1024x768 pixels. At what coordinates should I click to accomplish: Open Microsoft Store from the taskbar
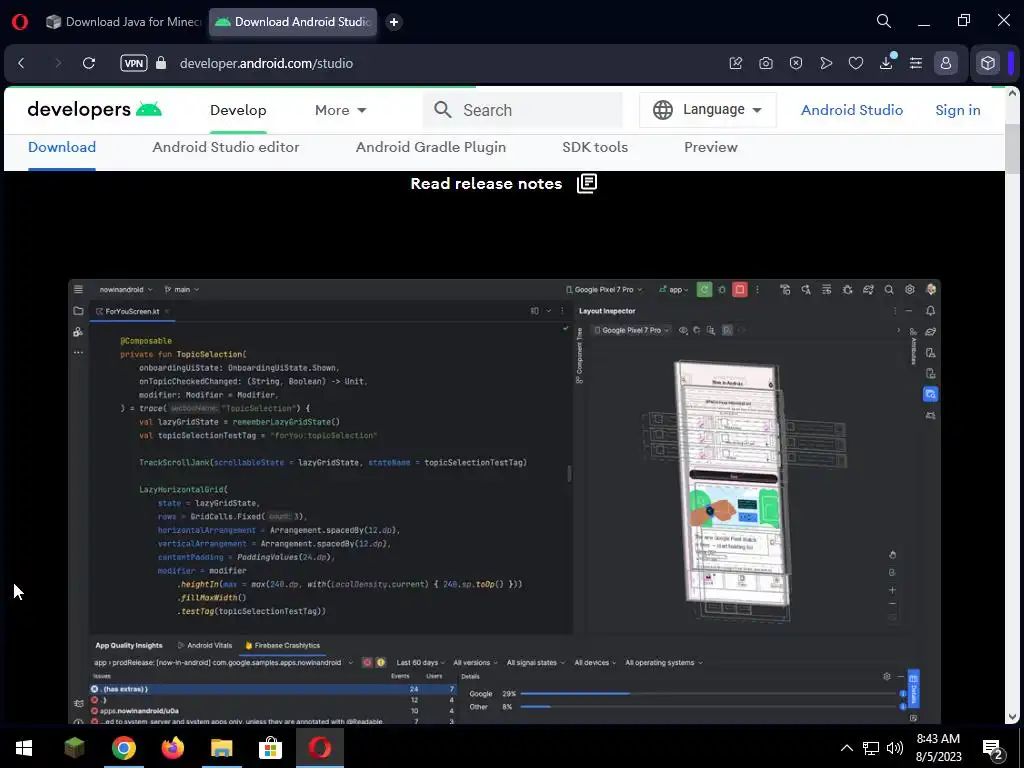[x=270, y=748]
